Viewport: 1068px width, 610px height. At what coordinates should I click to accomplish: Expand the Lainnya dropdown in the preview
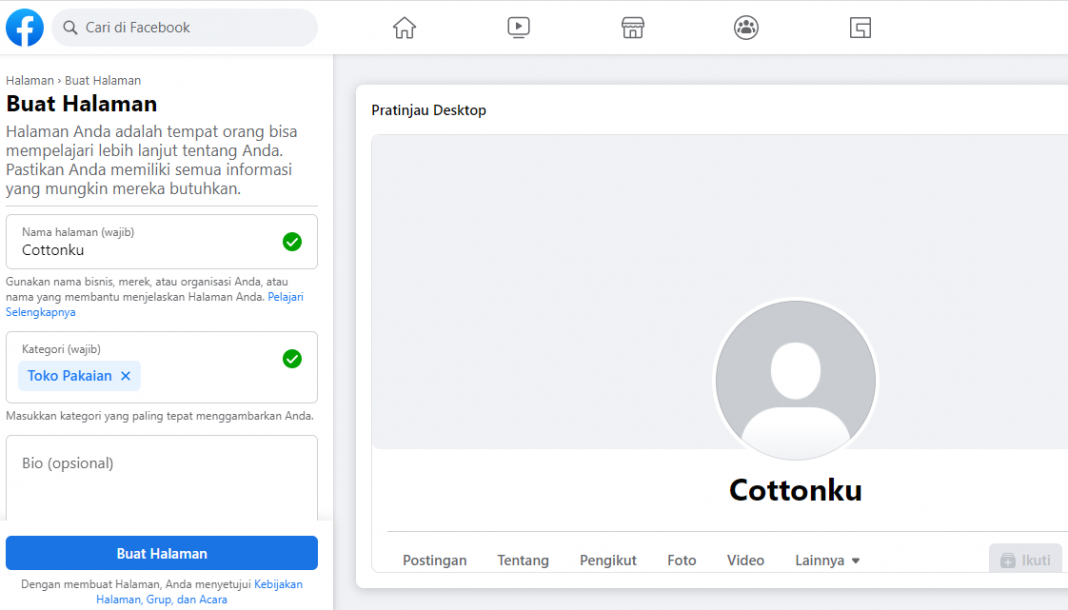coord(827,560)
